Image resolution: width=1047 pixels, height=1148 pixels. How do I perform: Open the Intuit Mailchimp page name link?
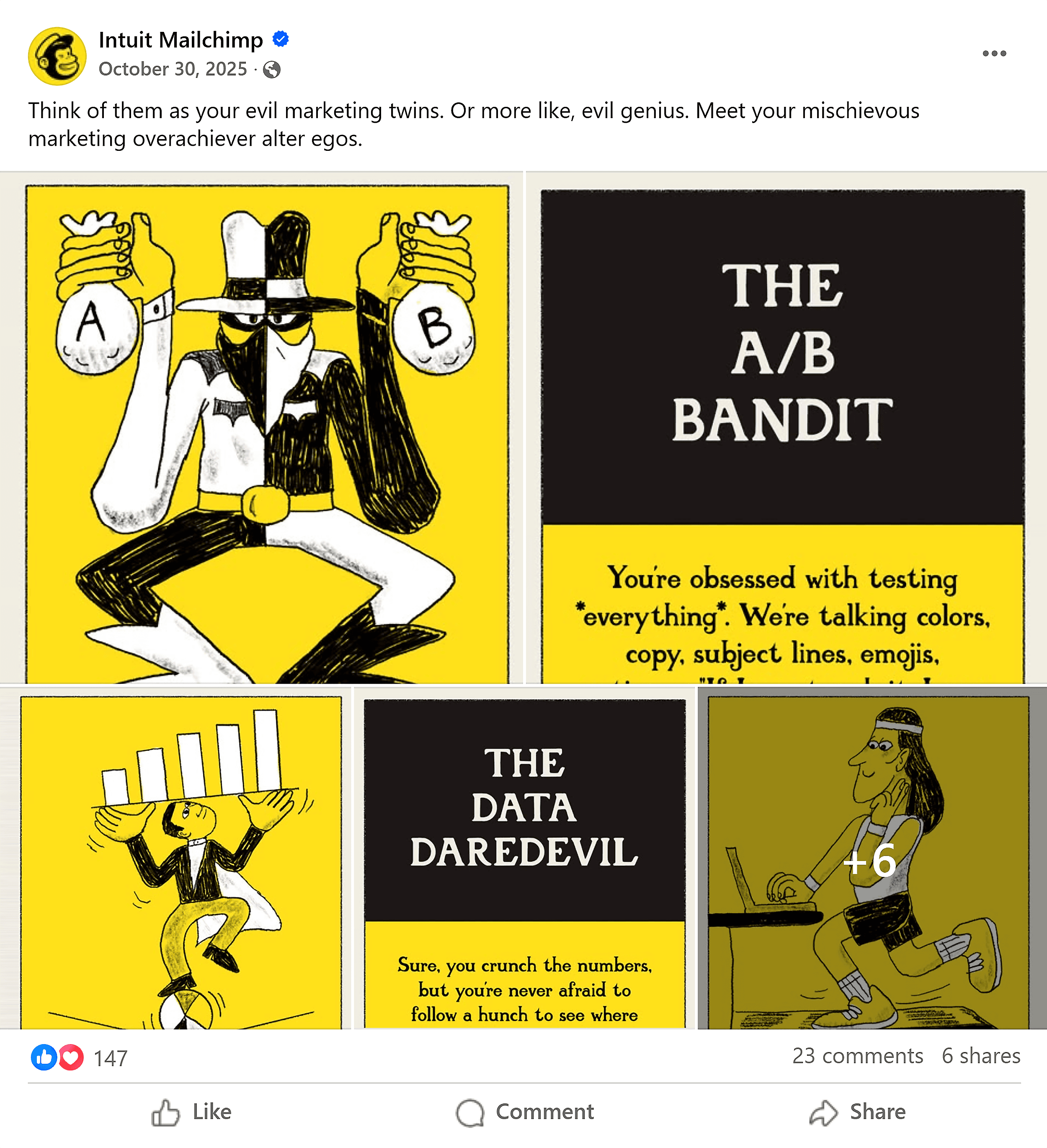tap(181, 40)
